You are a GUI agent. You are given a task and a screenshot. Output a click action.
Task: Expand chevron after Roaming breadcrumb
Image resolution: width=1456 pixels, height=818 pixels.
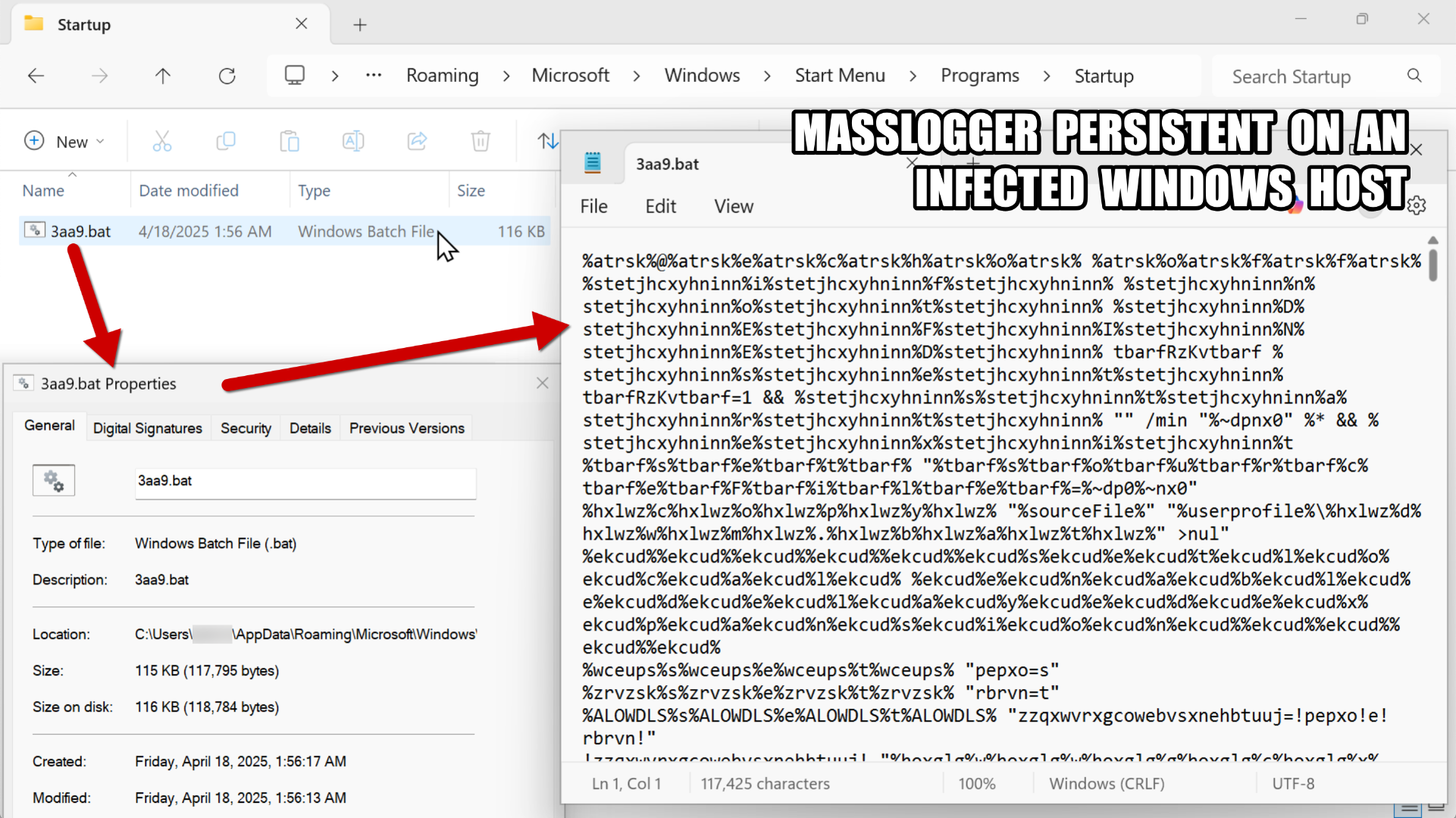tap(506, 76)
